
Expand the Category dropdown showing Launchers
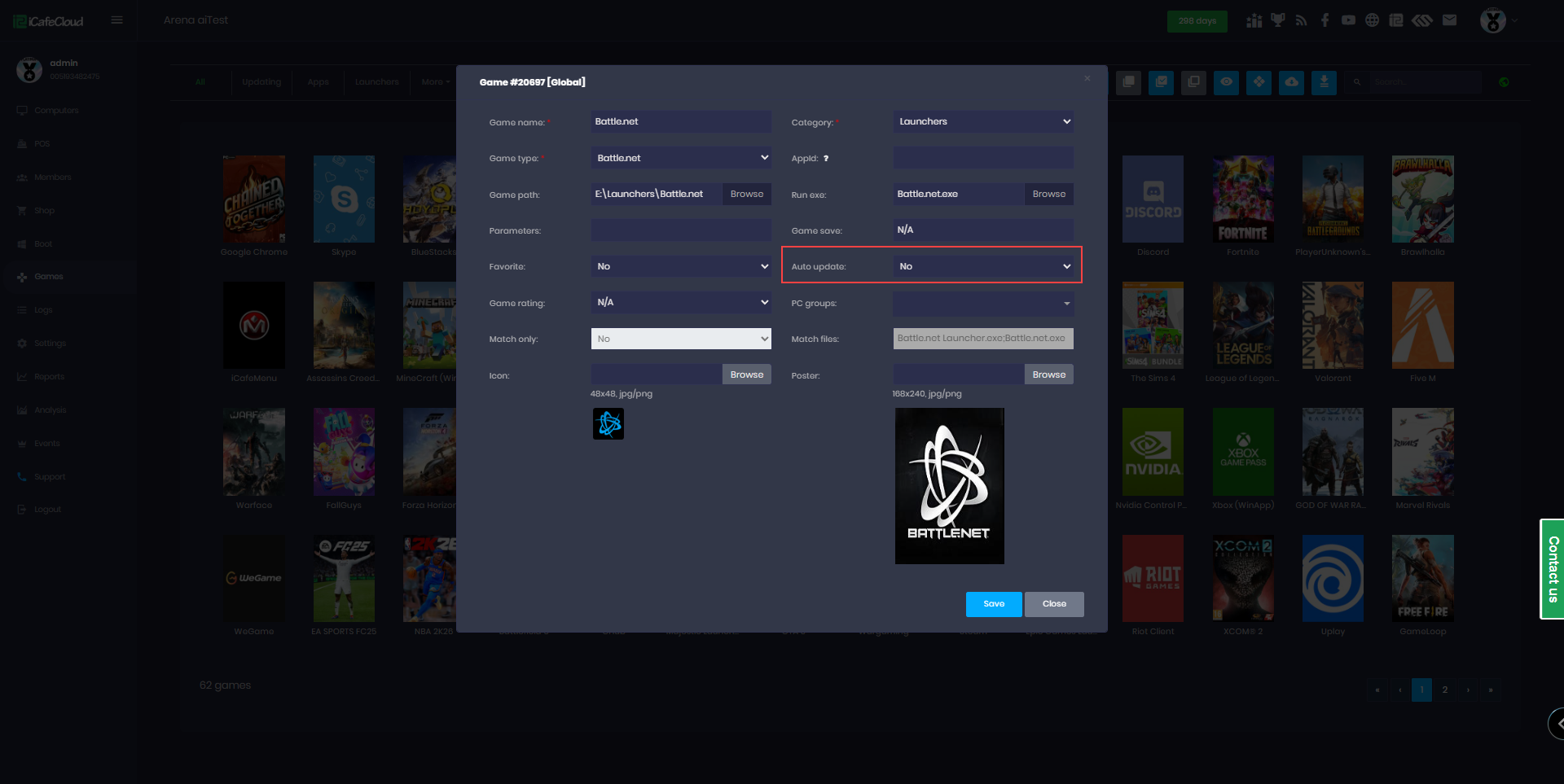pyautogui.click(x=983, y=122)
